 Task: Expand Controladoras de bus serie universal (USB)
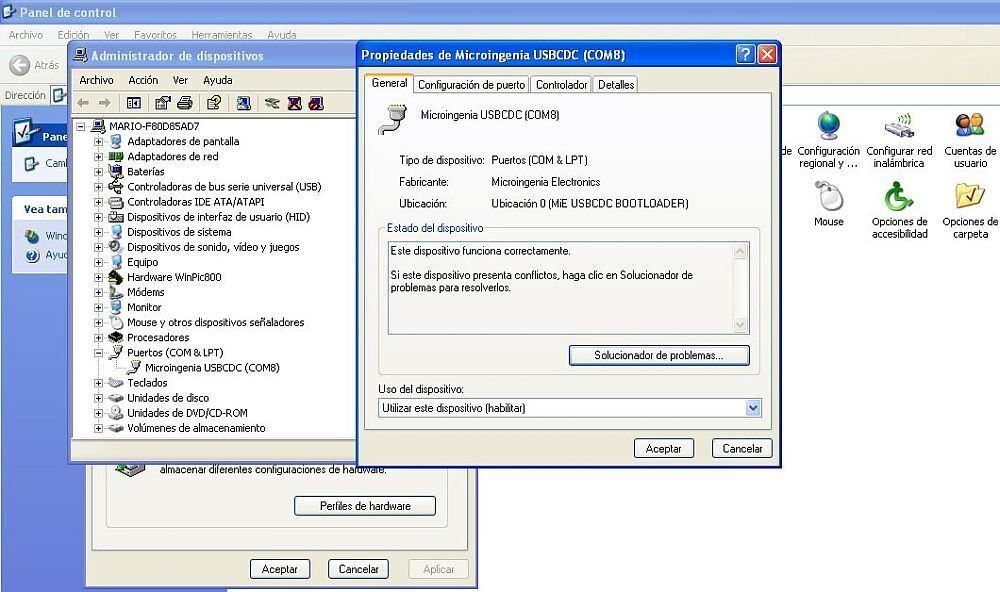(x=98, y=187)
